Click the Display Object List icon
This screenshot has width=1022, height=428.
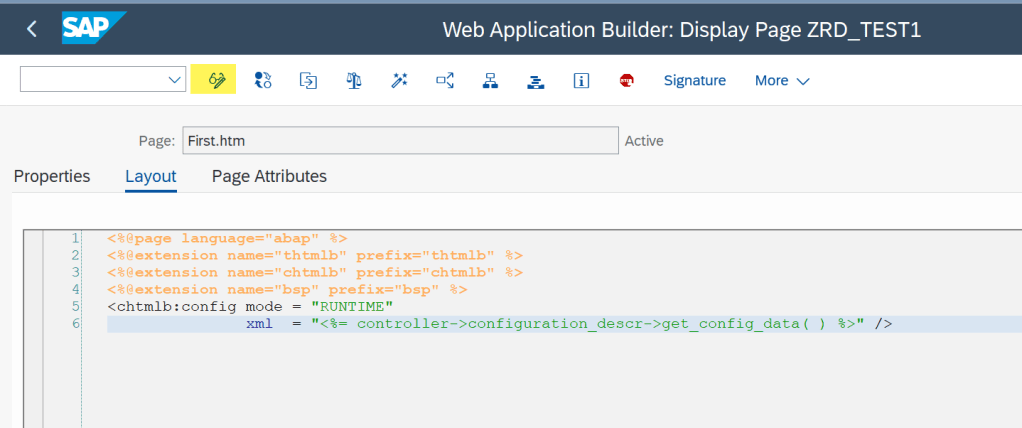[535, 80]
